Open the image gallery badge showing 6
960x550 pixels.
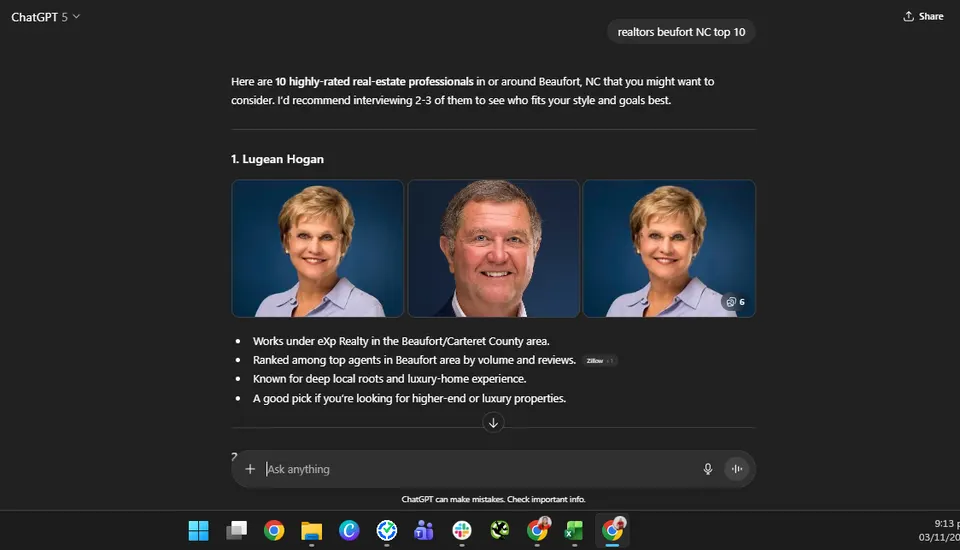click(735, 302)
